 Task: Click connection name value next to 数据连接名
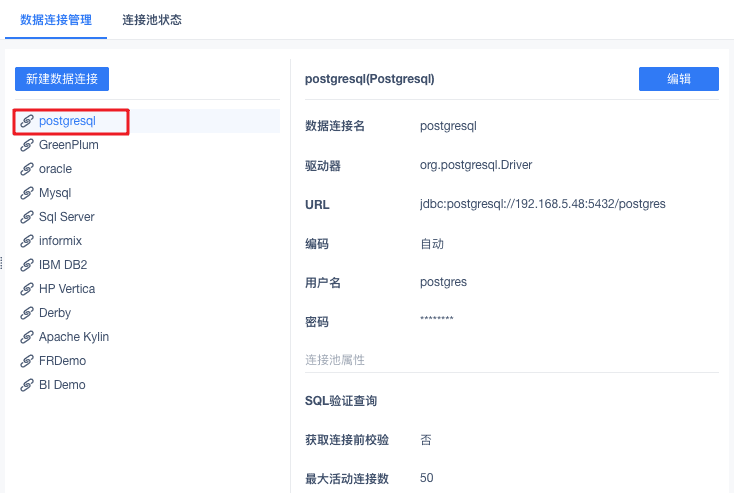[448, 126]
